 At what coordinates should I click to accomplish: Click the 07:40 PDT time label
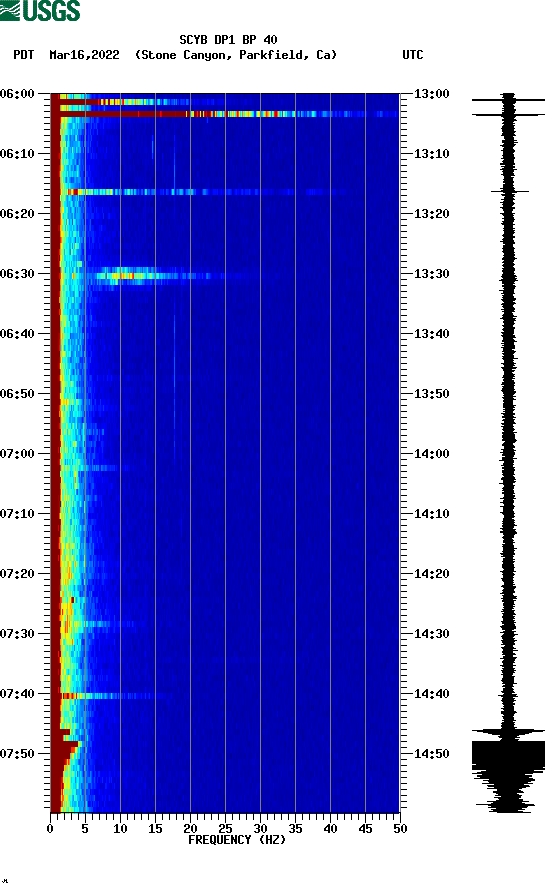click(x=17, y=694)
